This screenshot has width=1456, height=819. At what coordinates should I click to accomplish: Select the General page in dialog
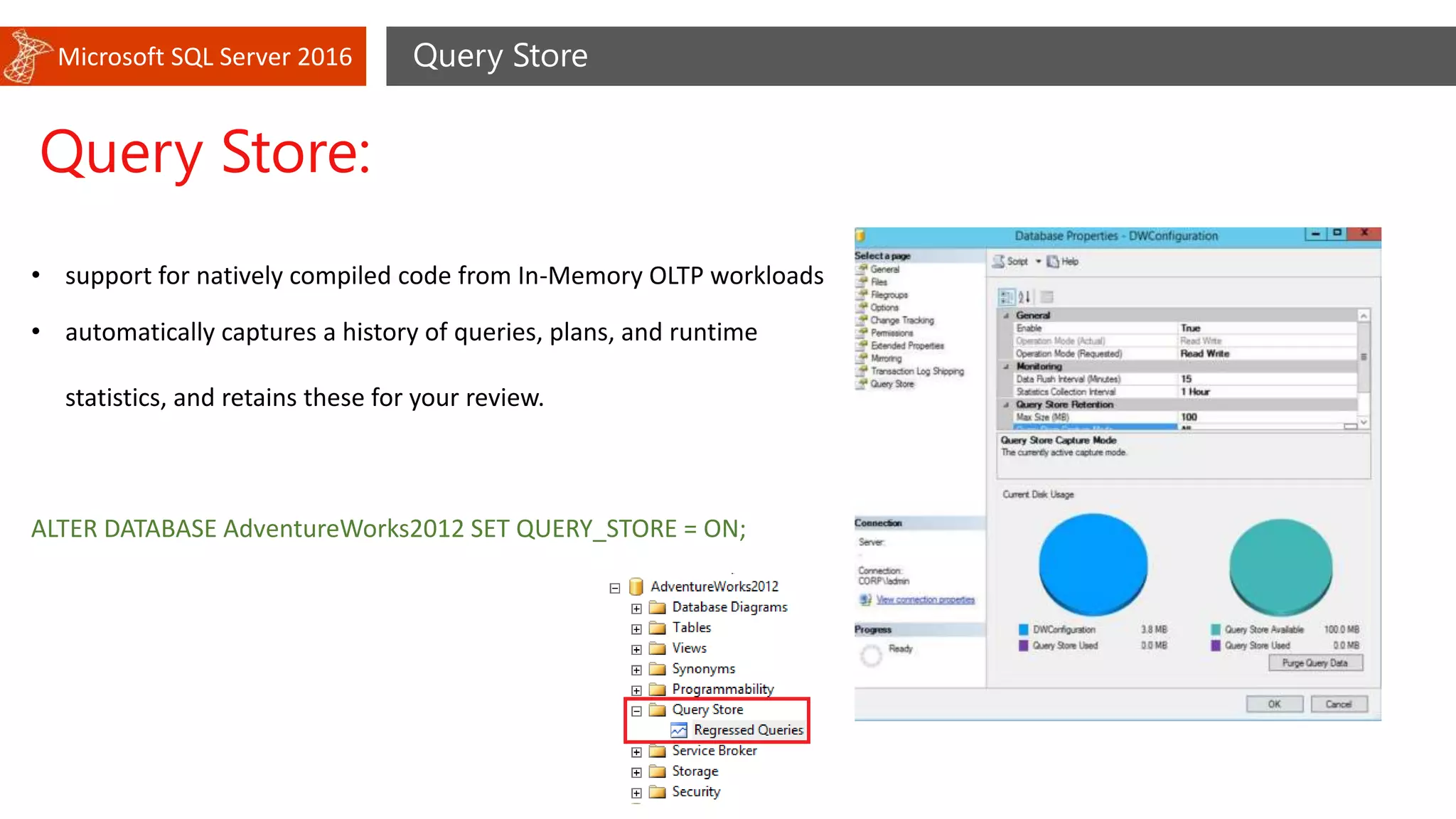(x=884, y=269)
